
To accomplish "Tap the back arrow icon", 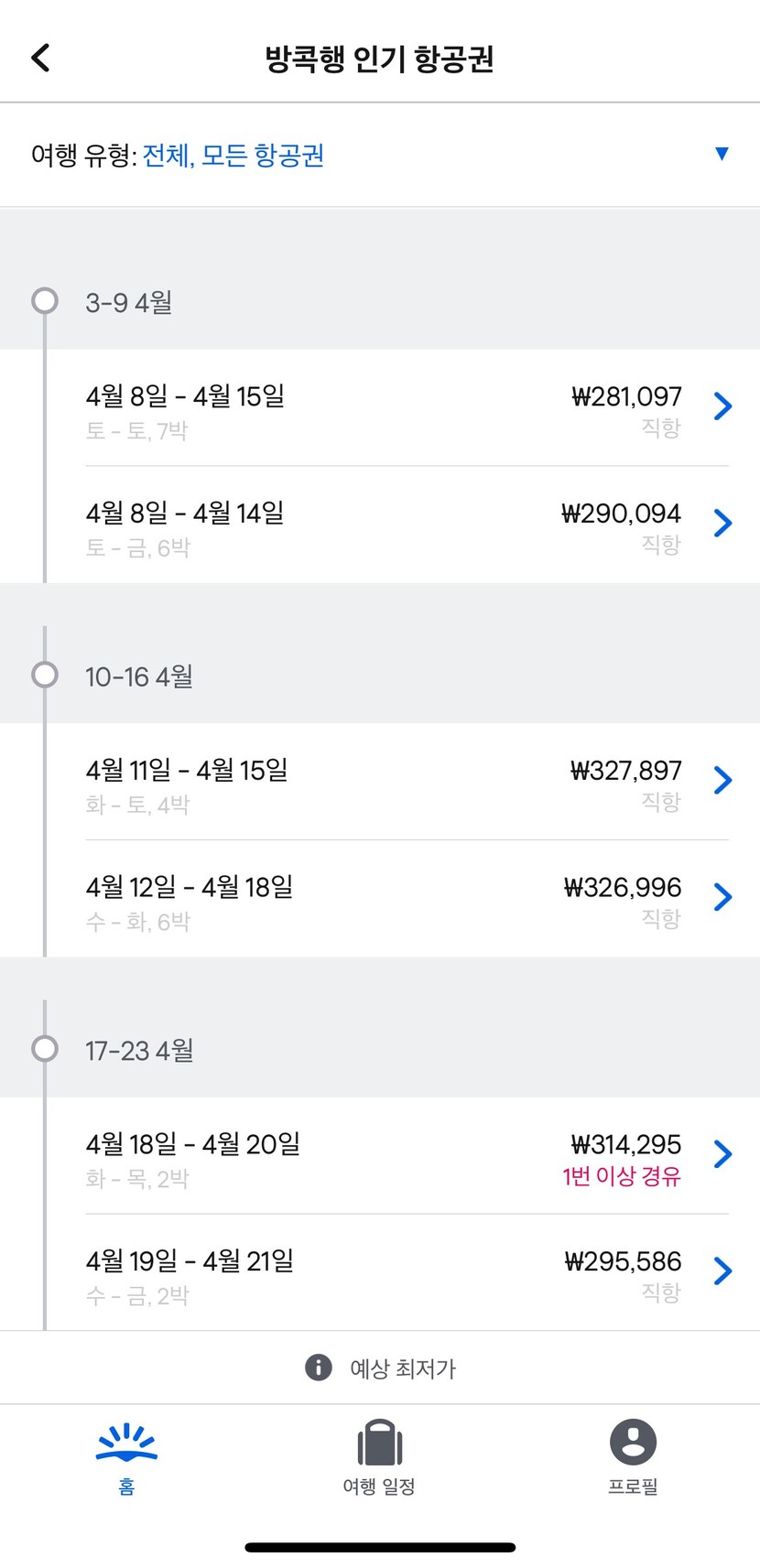I will coord(40,58).
